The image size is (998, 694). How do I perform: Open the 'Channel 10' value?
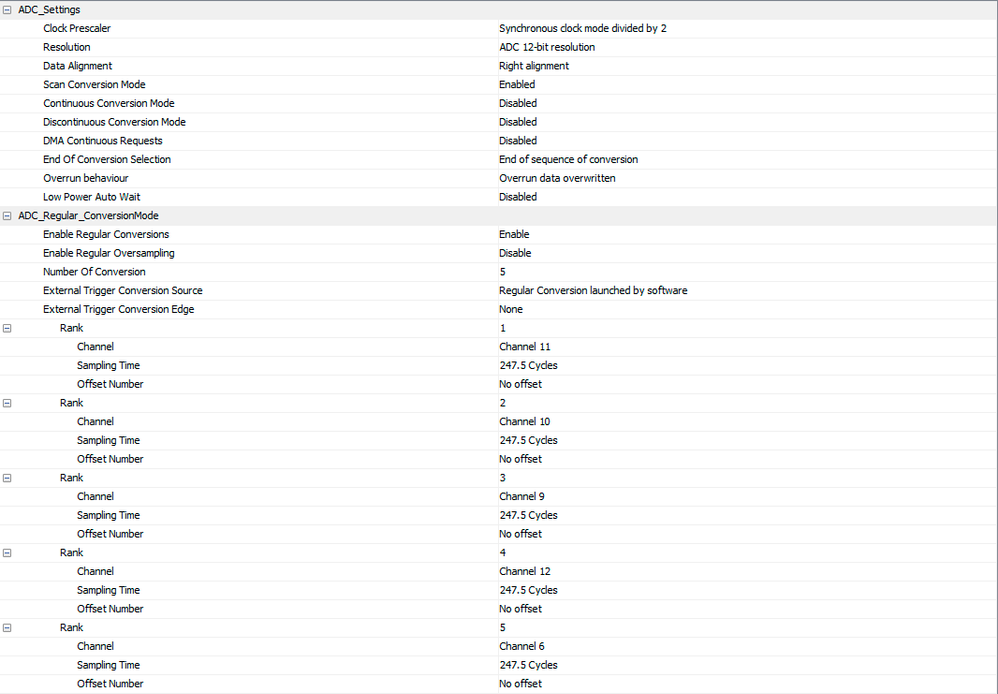pos(524,421)
